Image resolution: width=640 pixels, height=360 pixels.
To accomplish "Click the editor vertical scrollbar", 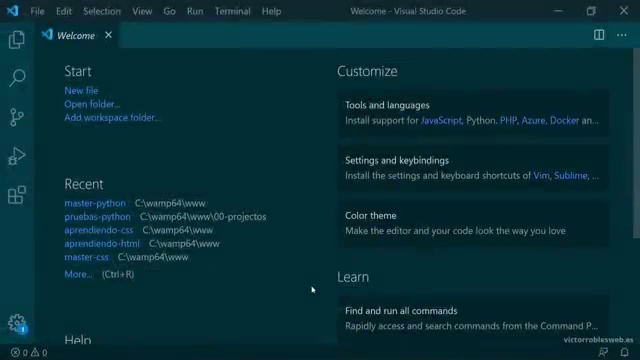I will tap(636, 143).
